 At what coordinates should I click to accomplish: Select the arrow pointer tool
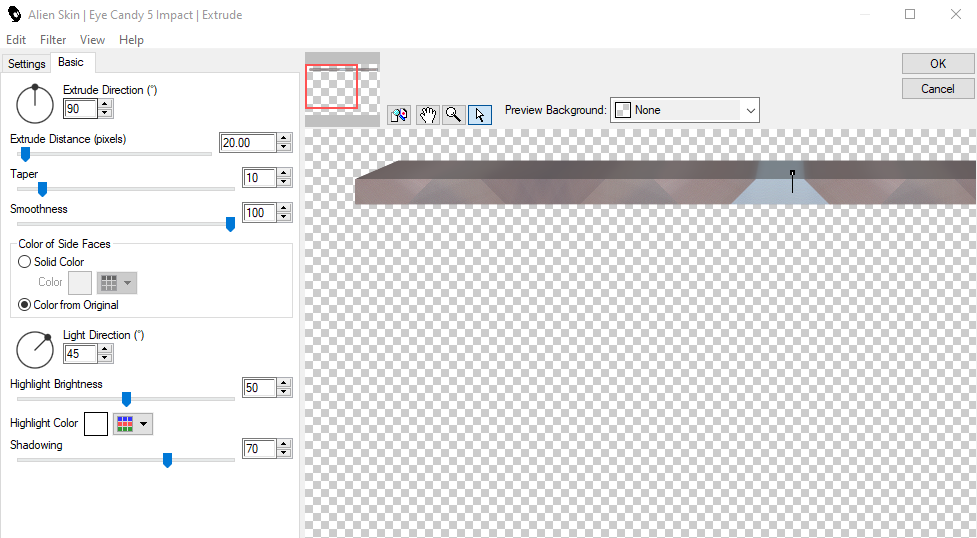tap(480, 115)
